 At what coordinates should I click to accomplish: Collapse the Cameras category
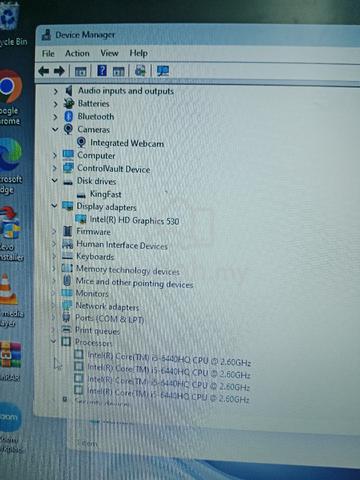point(55,129)
